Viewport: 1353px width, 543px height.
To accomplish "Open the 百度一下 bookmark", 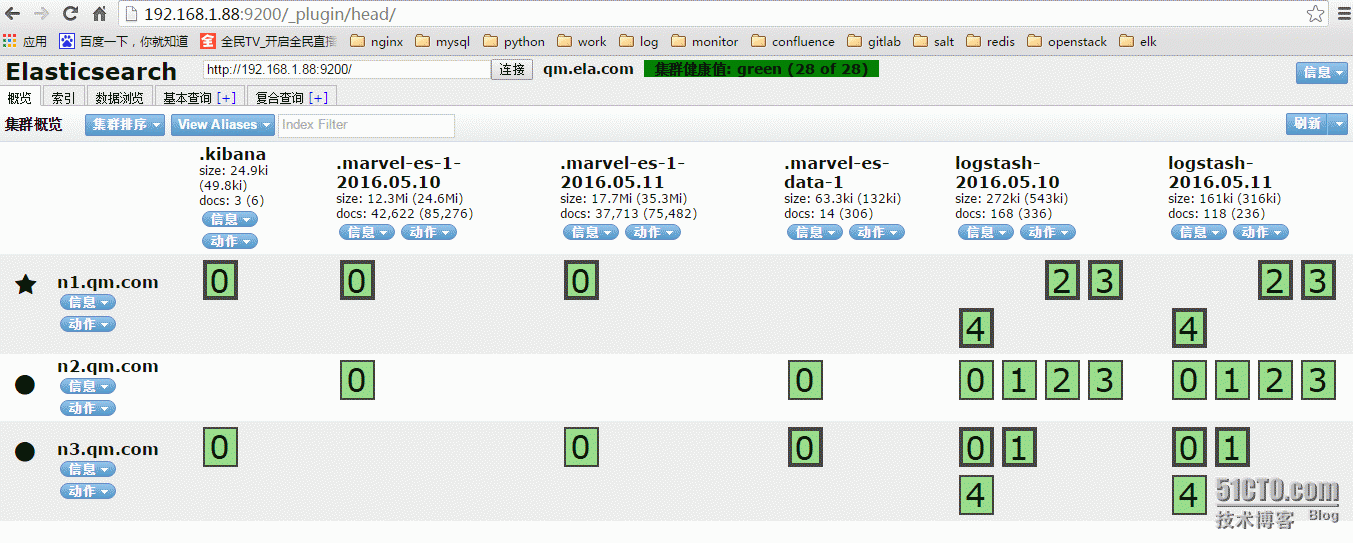I will 124,42.
